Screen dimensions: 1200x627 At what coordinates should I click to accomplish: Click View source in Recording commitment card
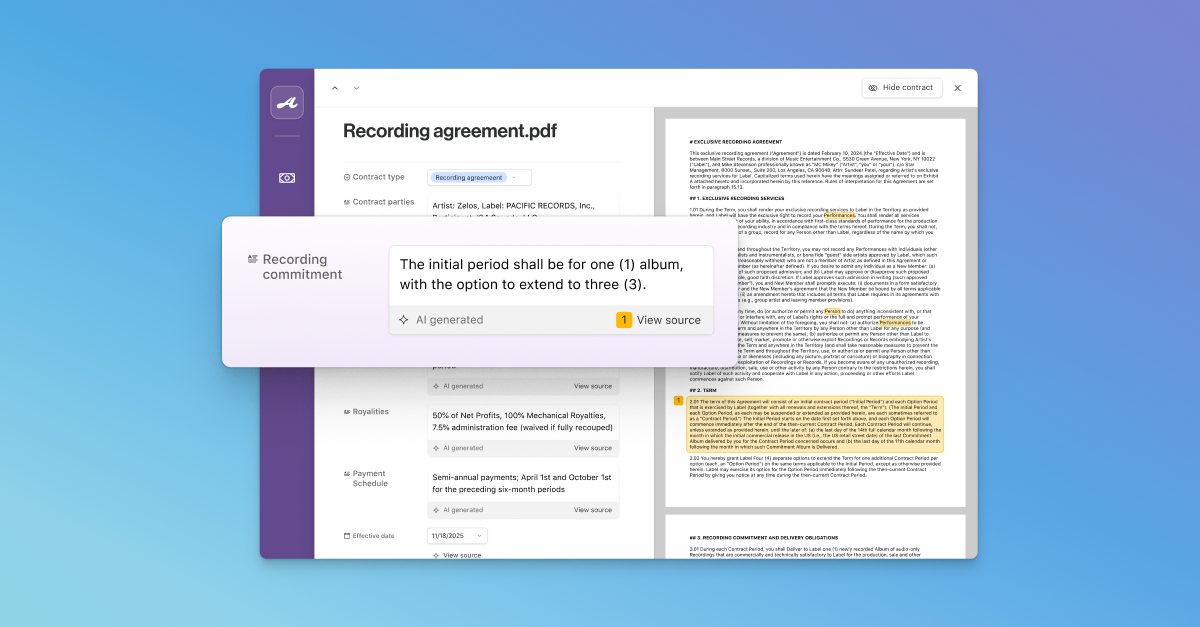coord(669,320)
